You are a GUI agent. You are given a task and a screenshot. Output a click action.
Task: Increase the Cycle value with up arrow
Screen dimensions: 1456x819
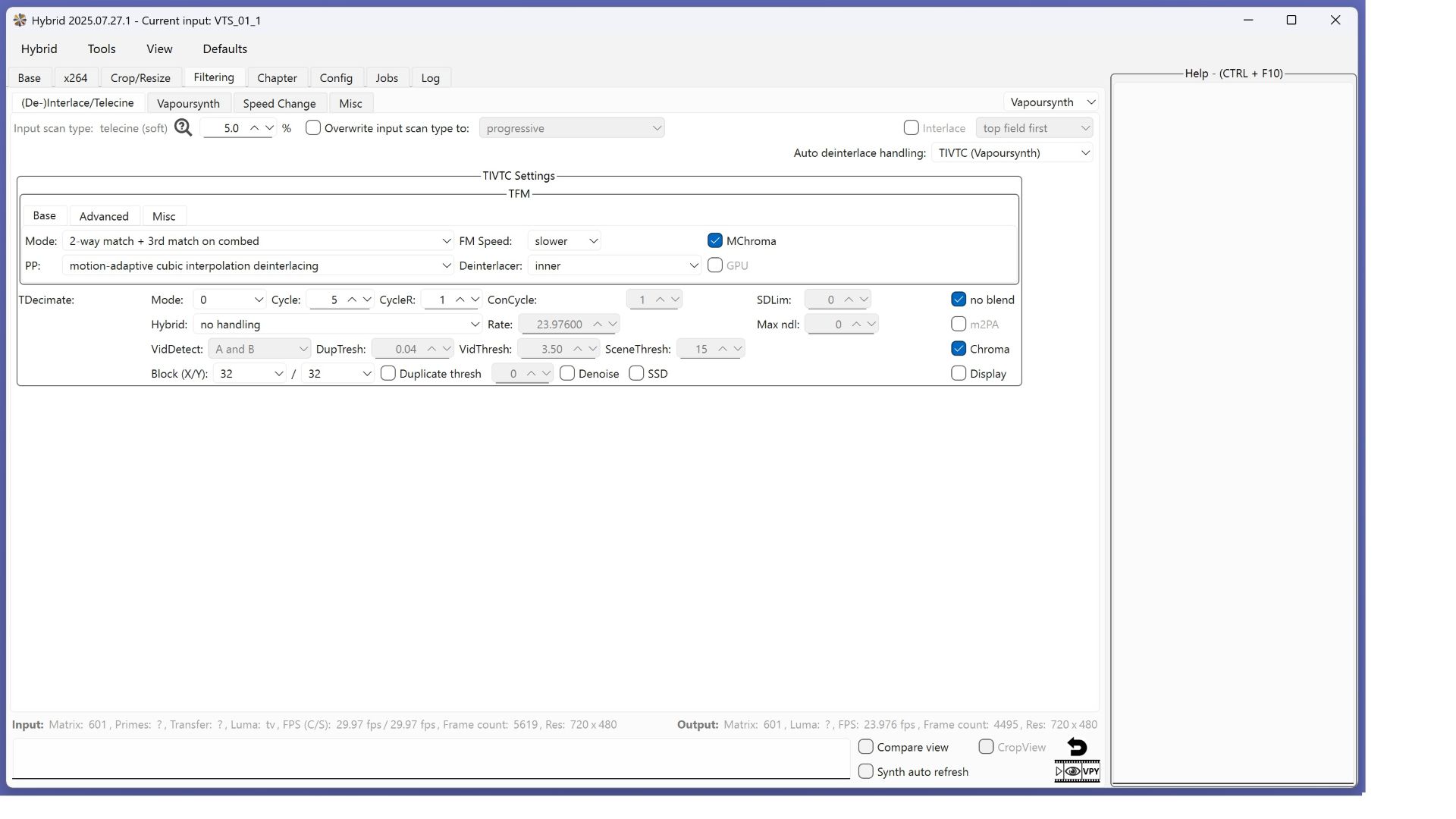[x=352, y=300]
